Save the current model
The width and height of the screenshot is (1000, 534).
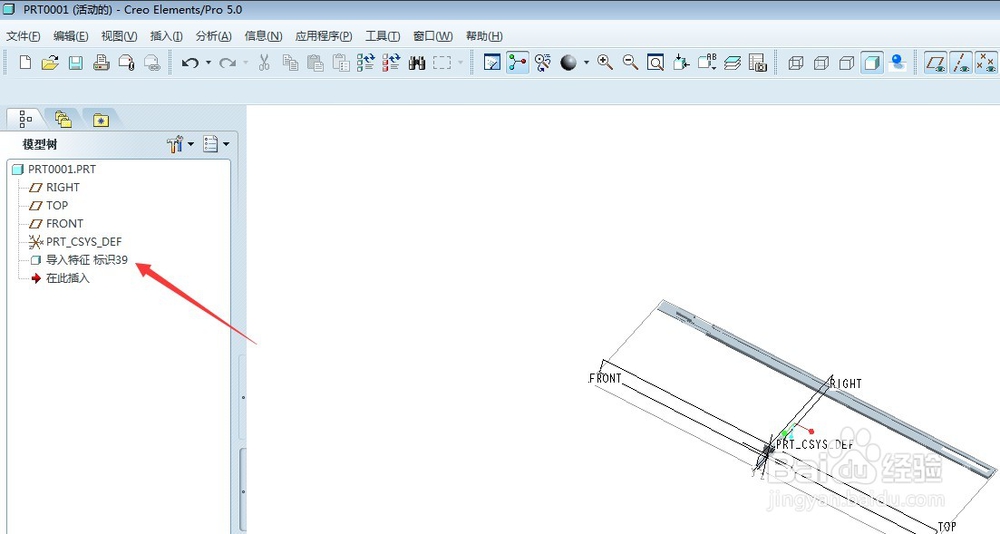75,63
